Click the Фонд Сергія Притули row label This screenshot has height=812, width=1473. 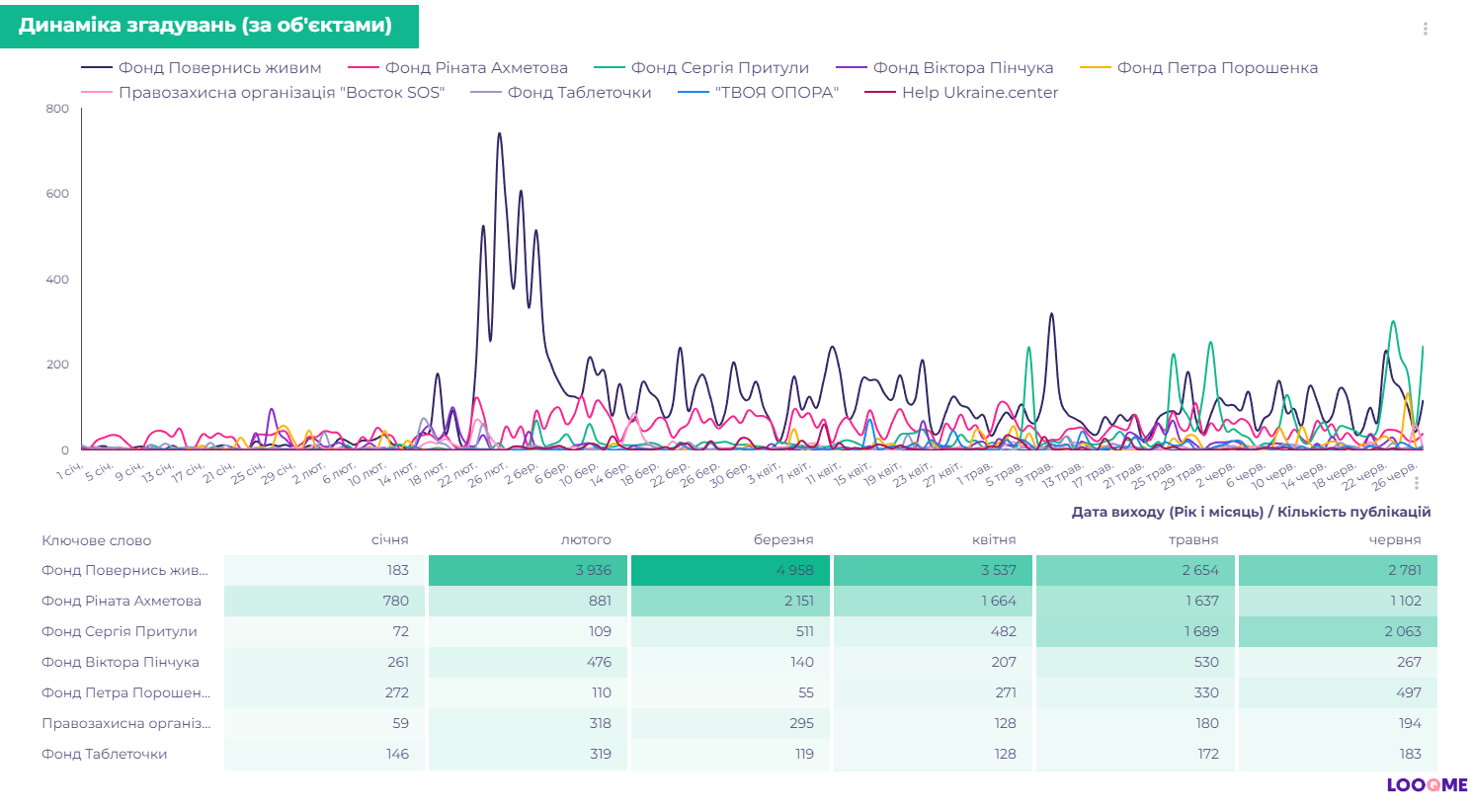click(x=120, y=631)
